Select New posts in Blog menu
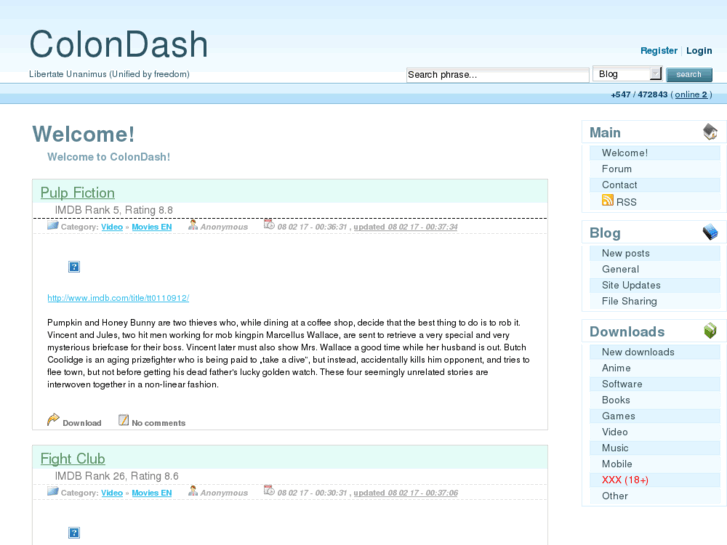The image size is (727, 545). point(655,253)
